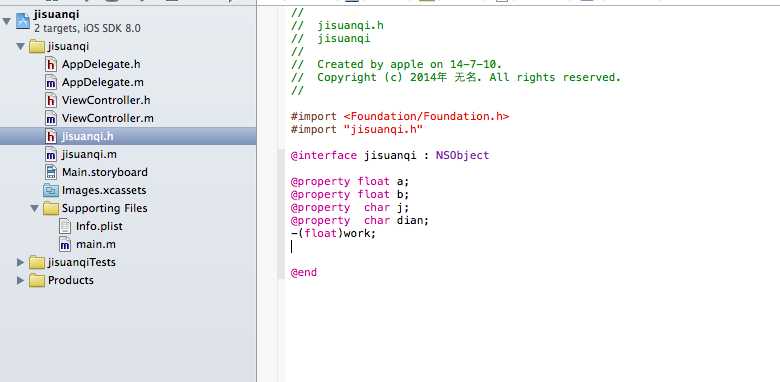Click the @end keyword
This screenshot has height=382, width=780.
coord(304,273)
